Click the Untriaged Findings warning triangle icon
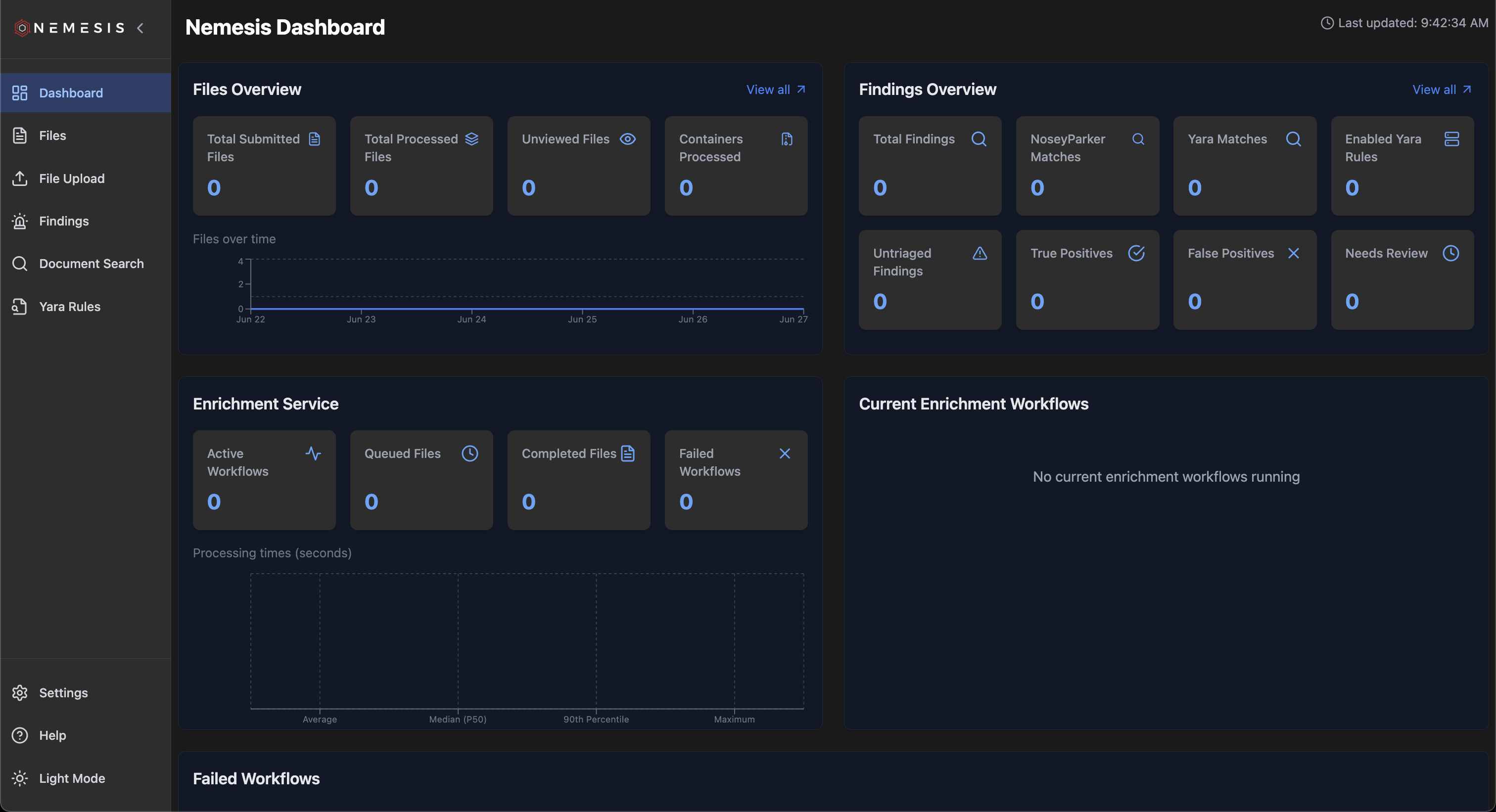This screenshot has height=812, width=1496. click(x=980, y=254)
